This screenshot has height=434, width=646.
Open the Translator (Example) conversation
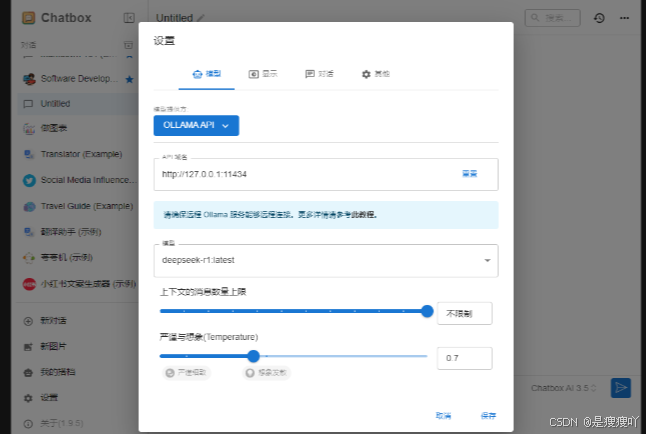pyautogui.click(x=78, y=154)
